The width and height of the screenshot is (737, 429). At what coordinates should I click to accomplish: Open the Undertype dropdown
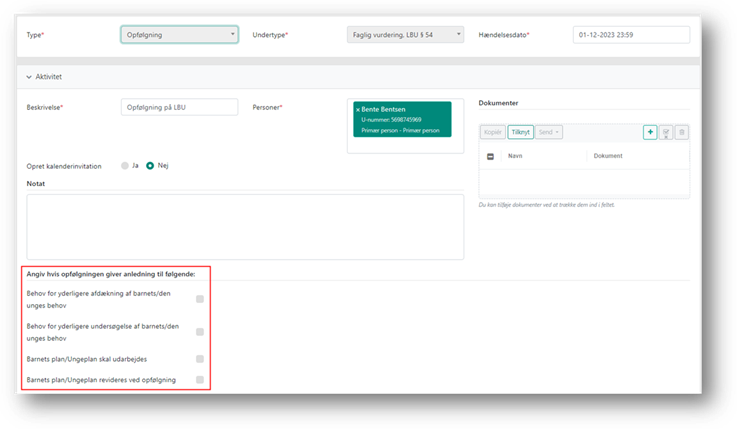point(406,35)
